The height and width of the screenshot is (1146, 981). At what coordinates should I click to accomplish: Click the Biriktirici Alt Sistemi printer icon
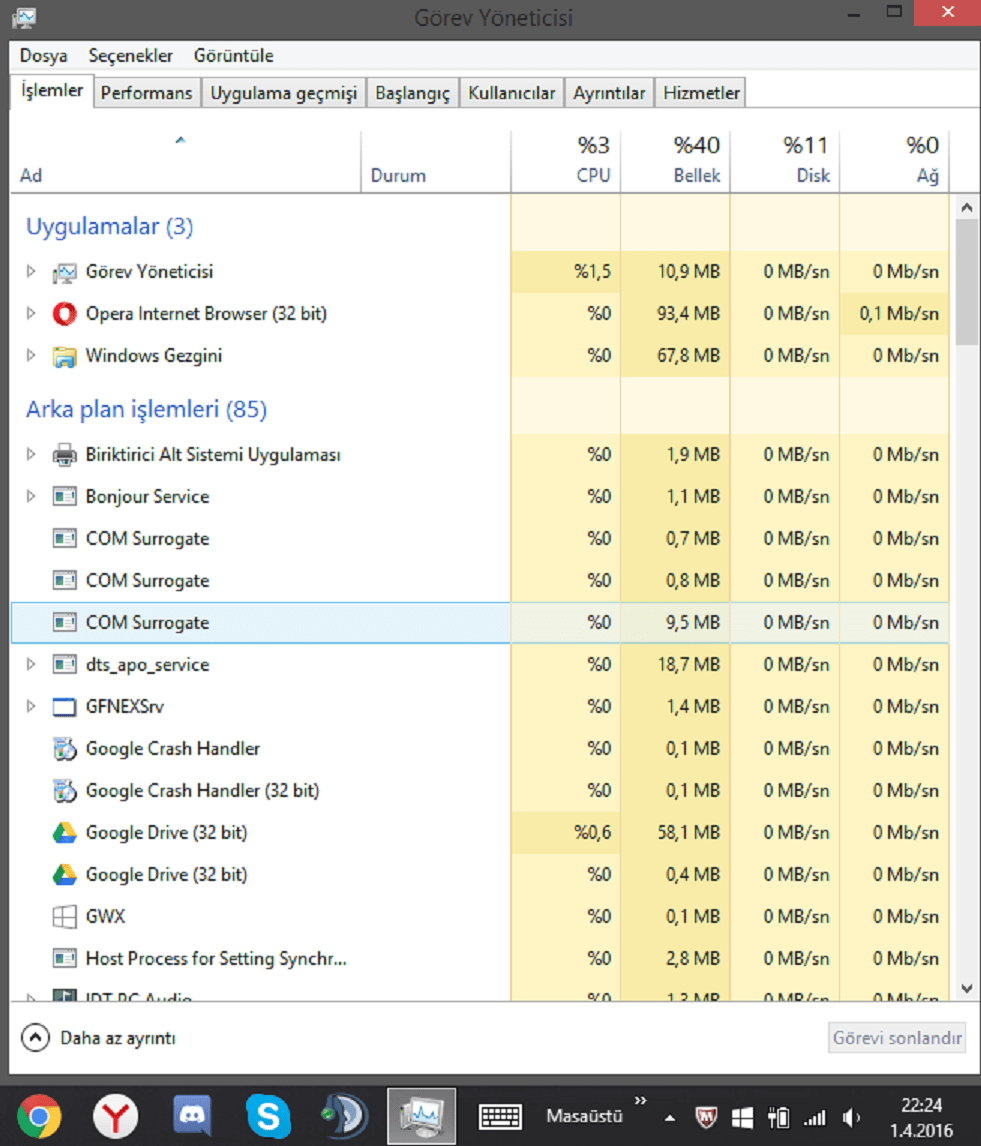[64, 455]
